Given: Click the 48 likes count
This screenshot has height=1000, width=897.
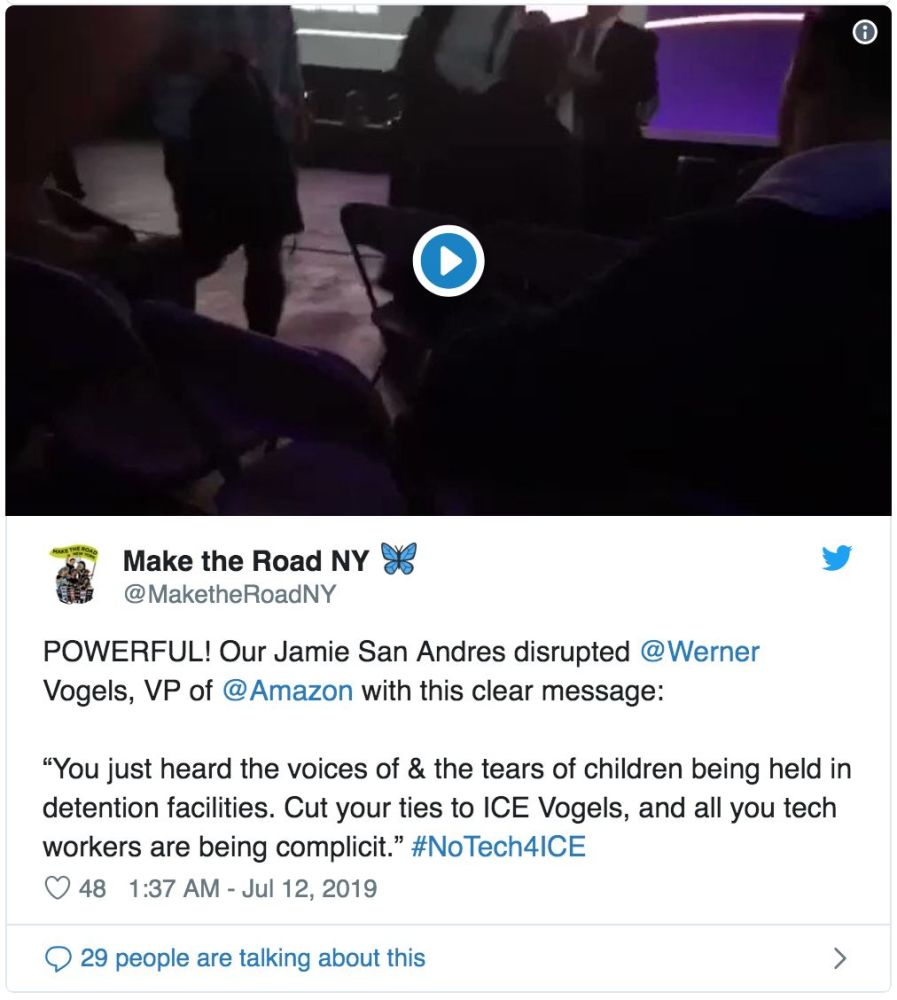Looking at the screenshot, I should [x=93, y=888].
